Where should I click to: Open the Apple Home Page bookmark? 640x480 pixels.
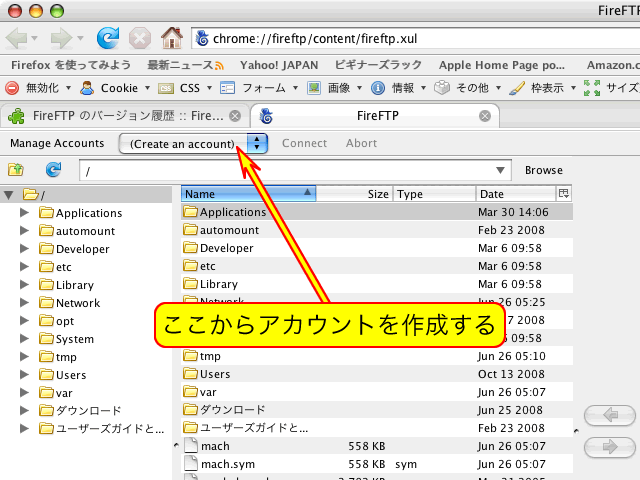[x=502, y=65]
